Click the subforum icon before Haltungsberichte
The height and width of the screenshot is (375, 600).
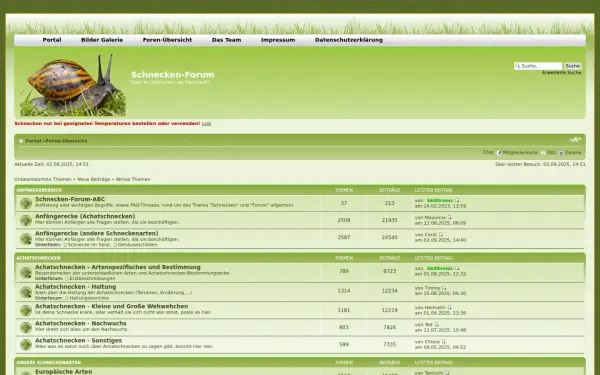click(x=67, y=298)
